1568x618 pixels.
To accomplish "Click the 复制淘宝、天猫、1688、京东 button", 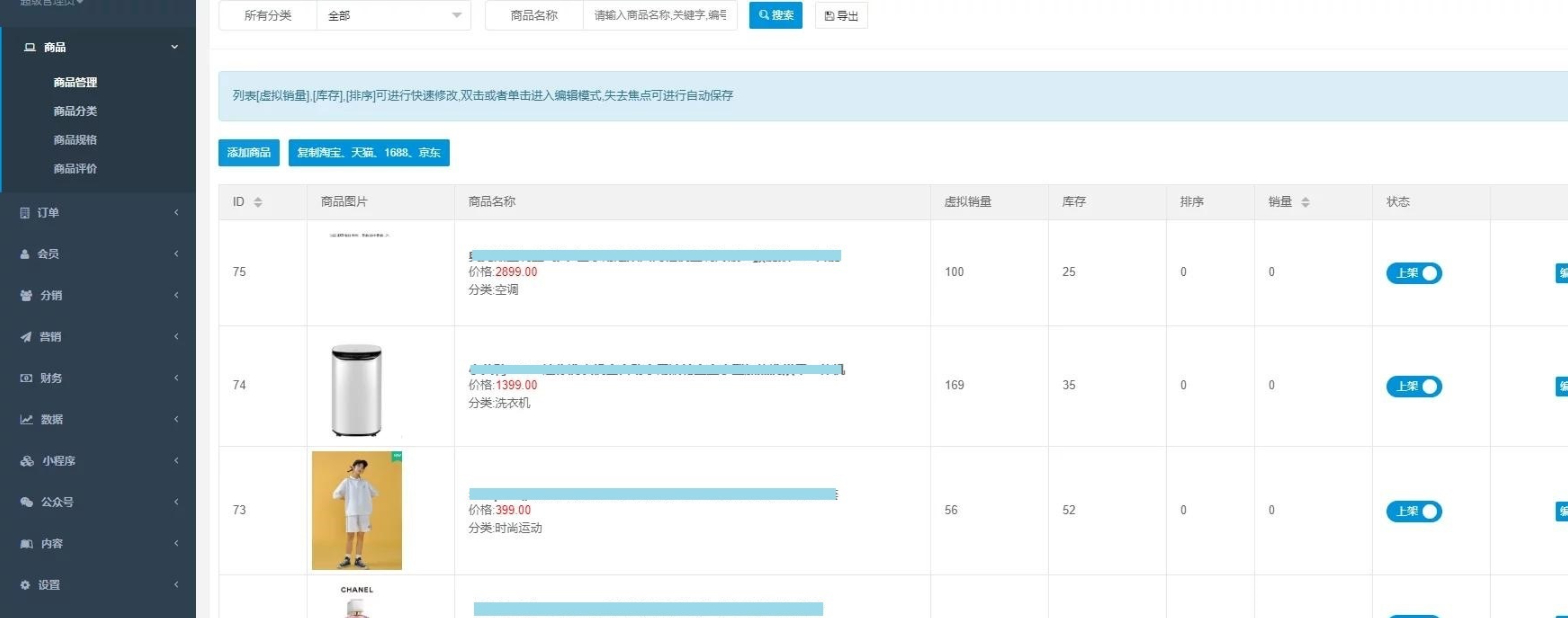I will (x=369, y=153).
